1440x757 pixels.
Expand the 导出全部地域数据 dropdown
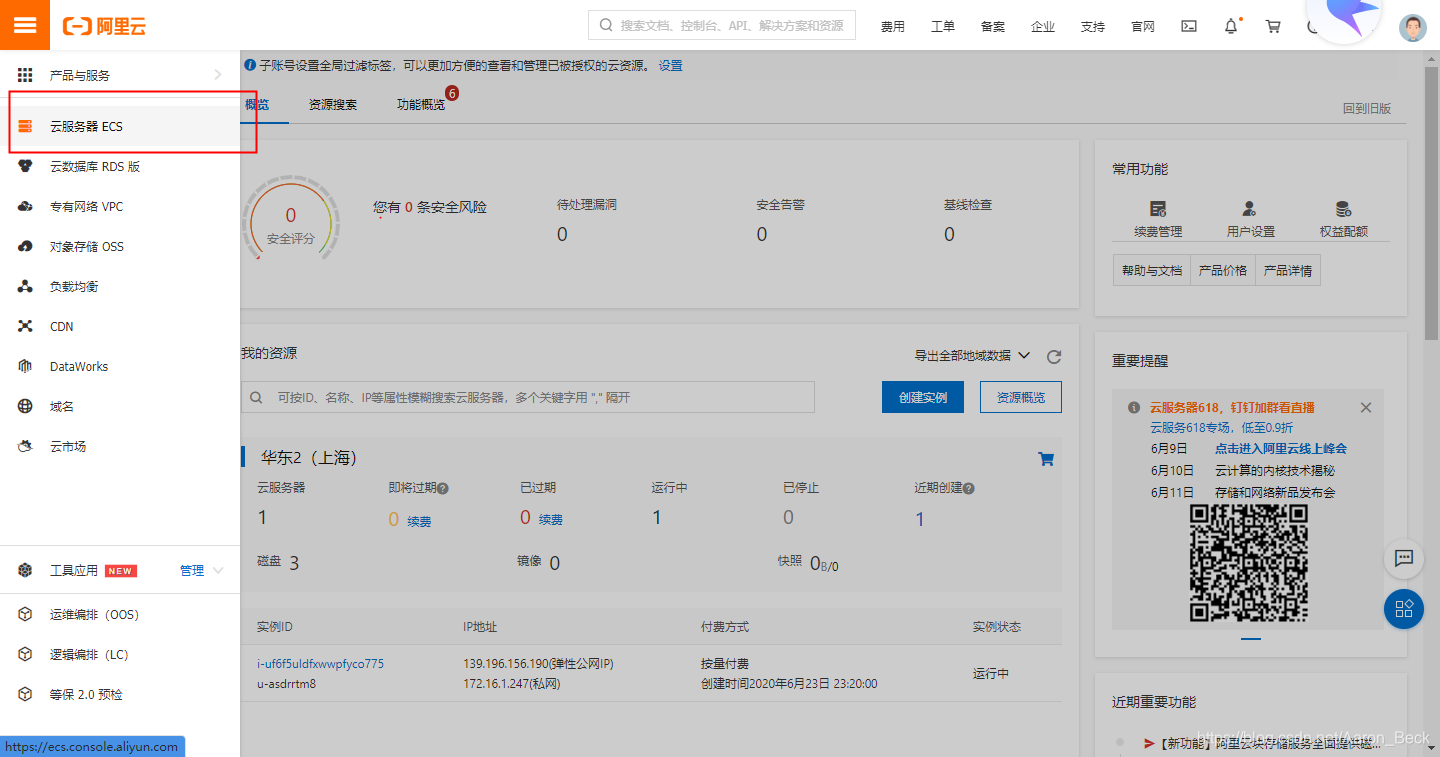[x=972, y=355]
